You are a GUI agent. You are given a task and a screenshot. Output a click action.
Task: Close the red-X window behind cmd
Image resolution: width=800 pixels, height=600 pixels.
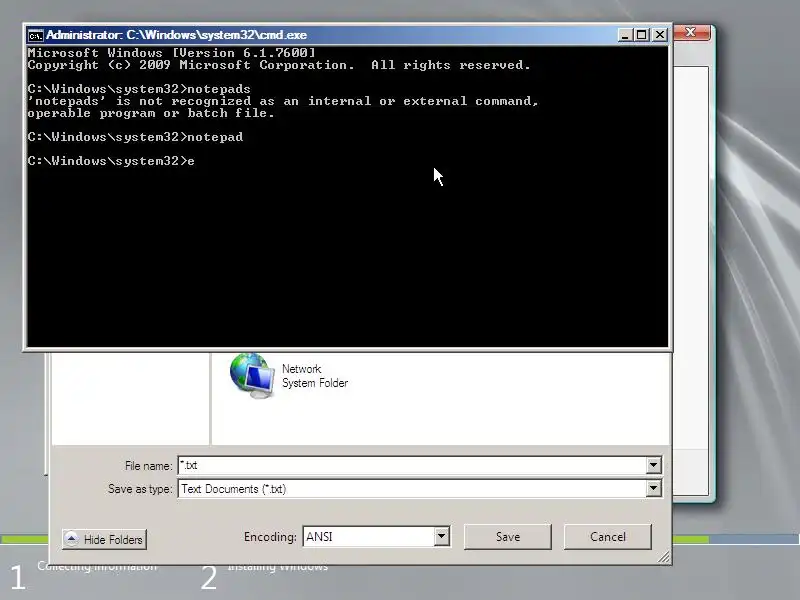[x=691, y=32]
